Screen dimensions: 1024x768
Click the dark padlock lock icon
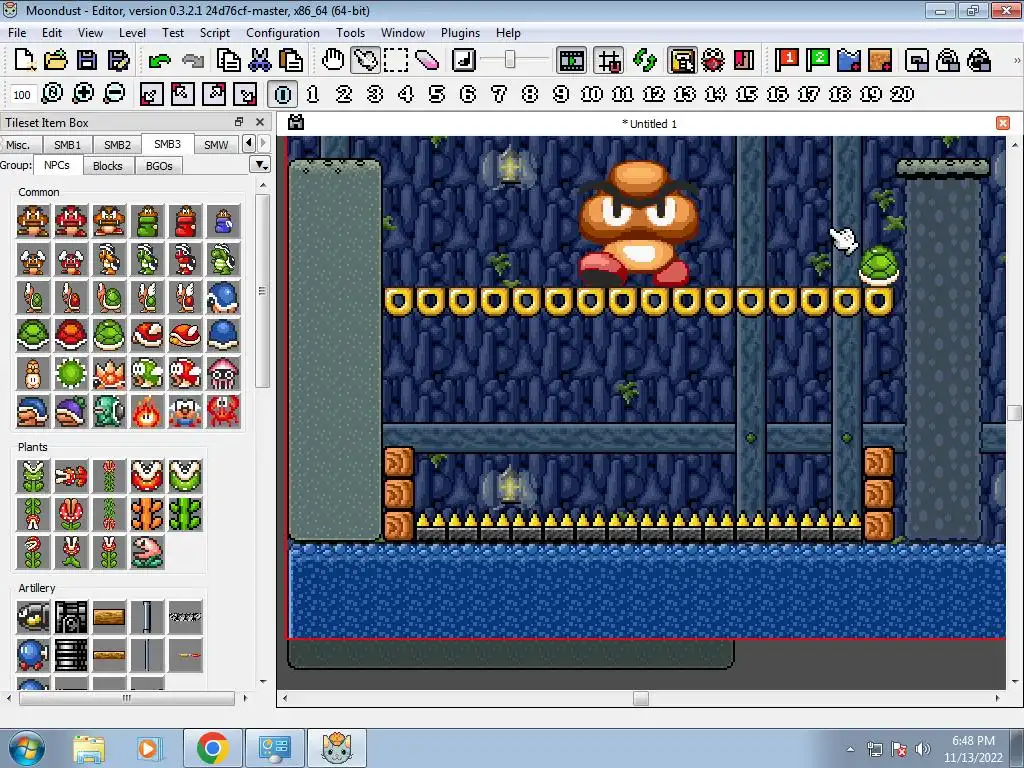pos(979,61)
